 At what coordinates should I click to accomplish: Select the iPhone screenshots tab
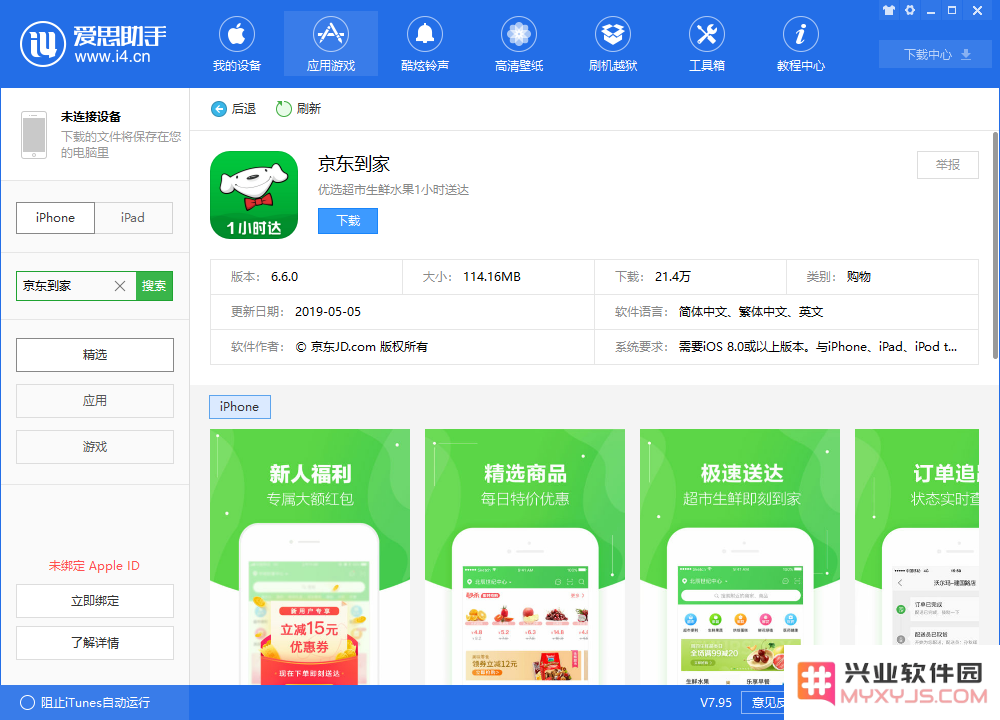point(240,407)
